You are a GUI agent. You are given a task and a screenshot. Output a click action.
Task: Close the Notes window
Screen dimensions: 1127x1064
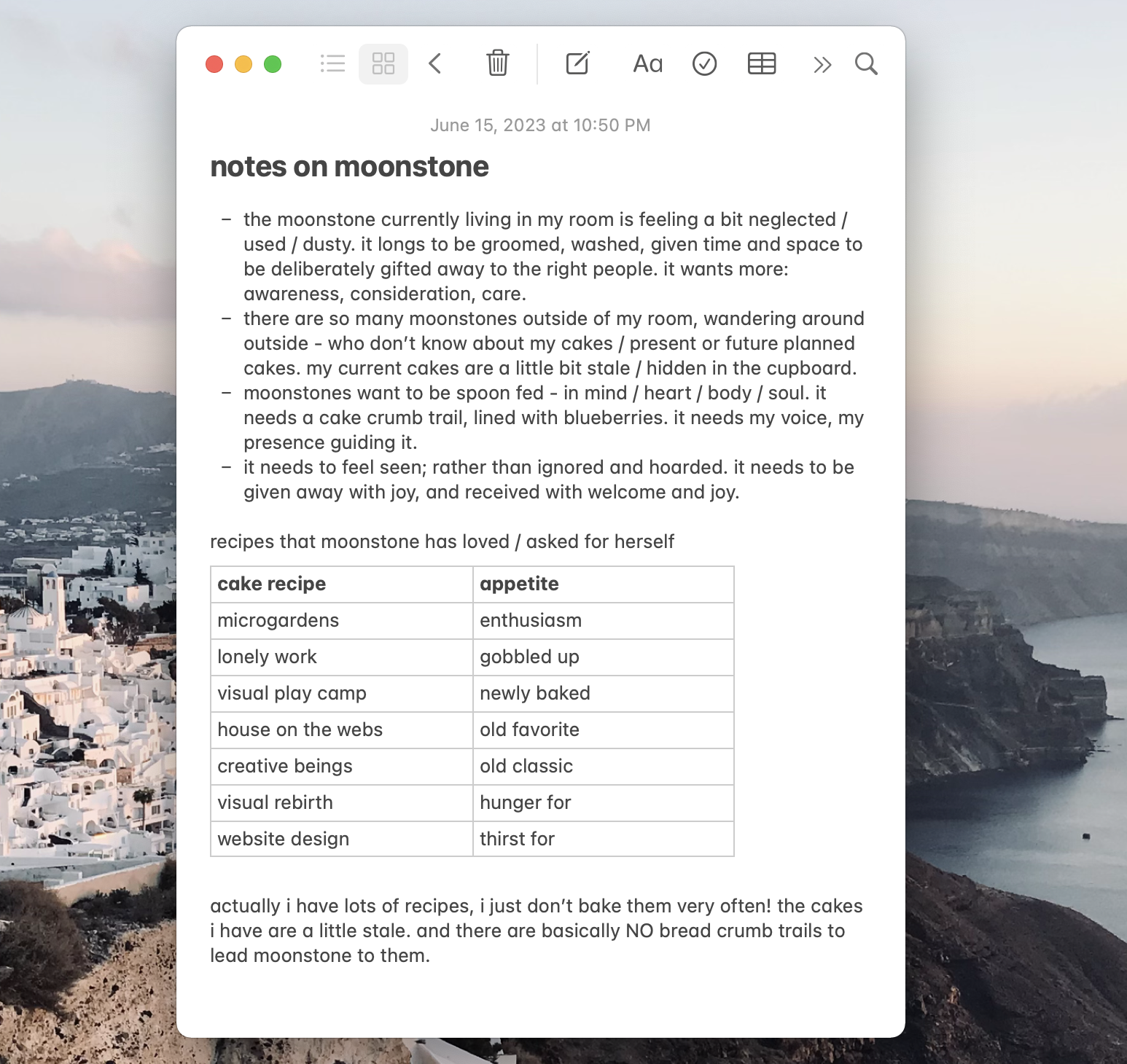[214, 64]
